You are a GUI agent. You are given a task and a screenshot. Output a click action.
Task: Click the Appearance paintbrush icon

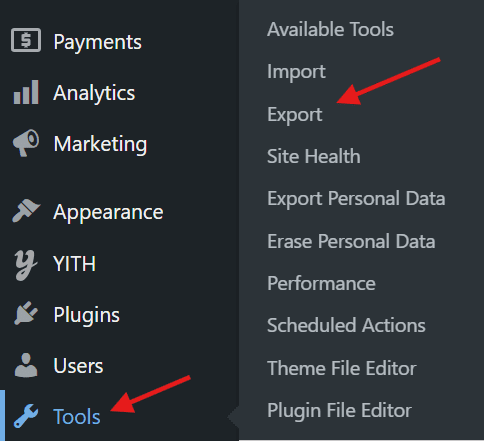(26, 211)
